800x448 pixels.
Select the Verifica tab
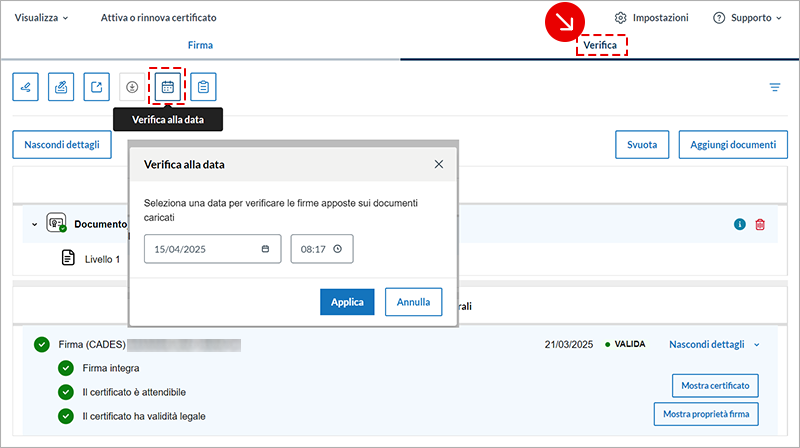[601, 45]
